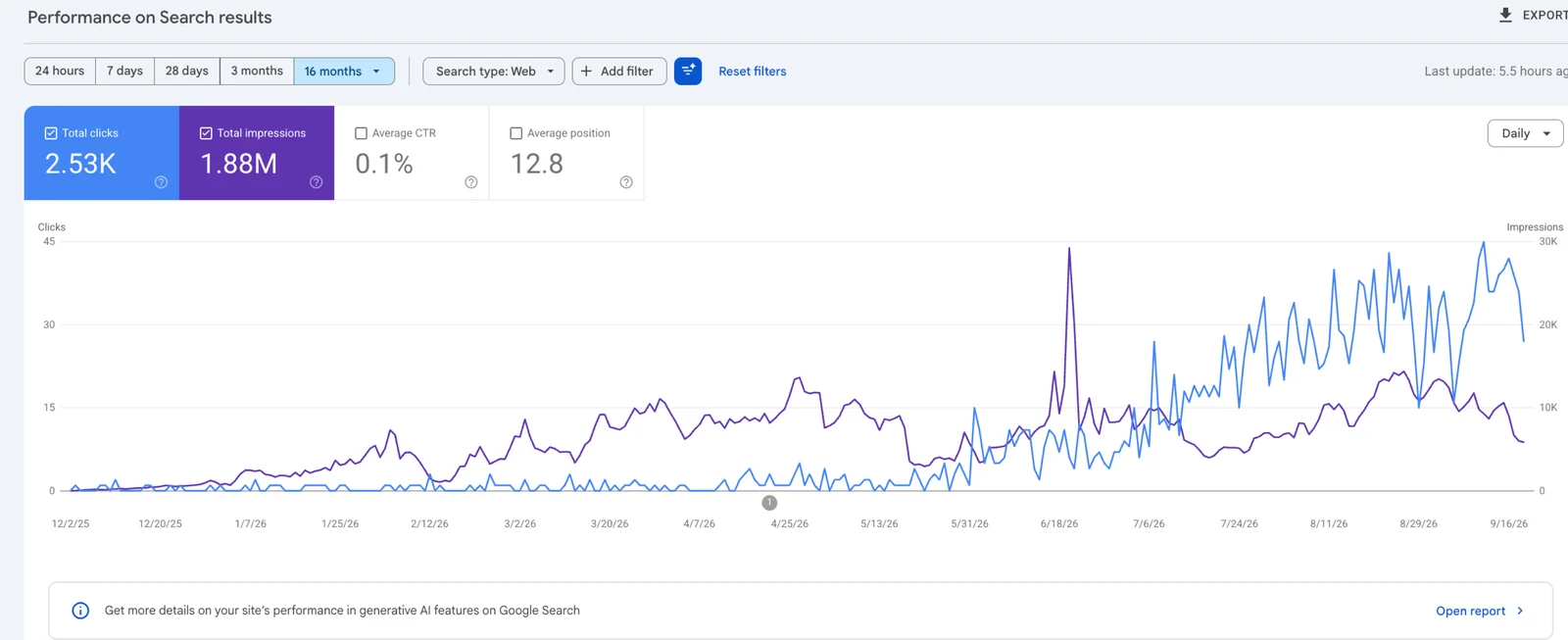Select the 3 months date range
The image size is (1568, 640).
click(257, 71)
